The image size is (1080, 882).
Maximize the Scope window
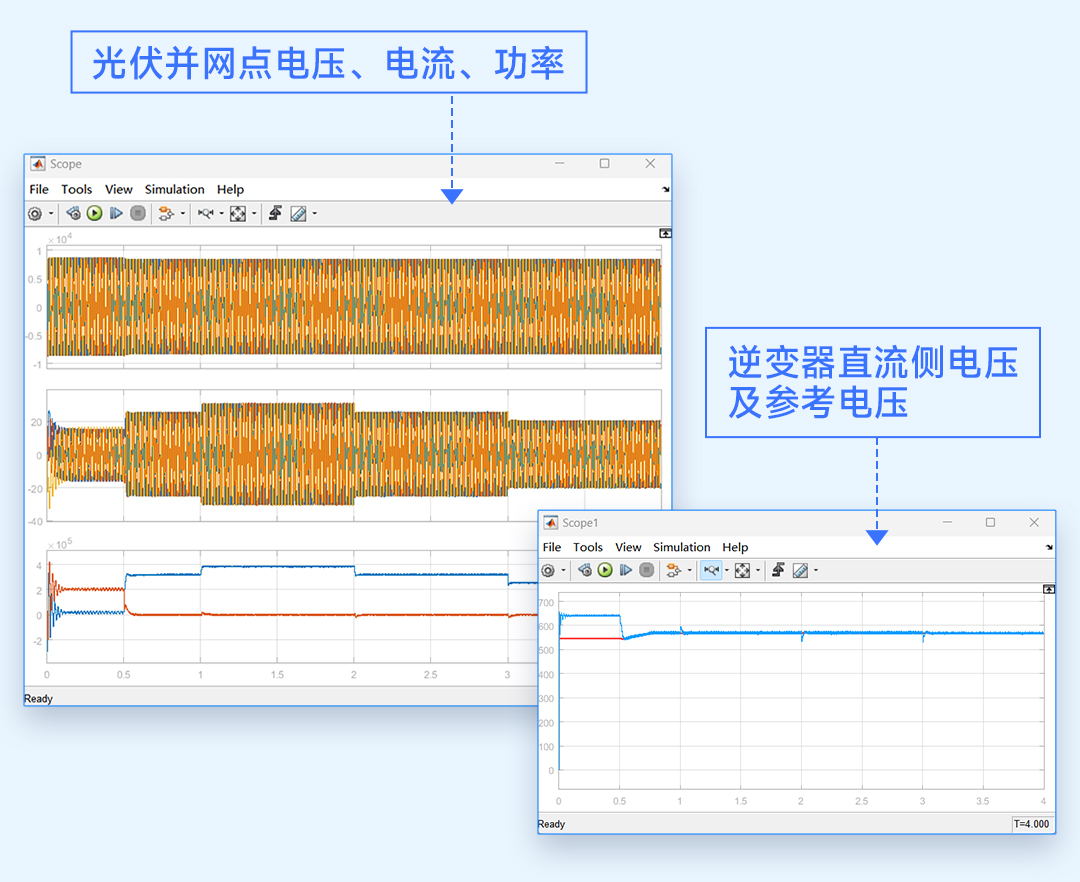[605, 163]
